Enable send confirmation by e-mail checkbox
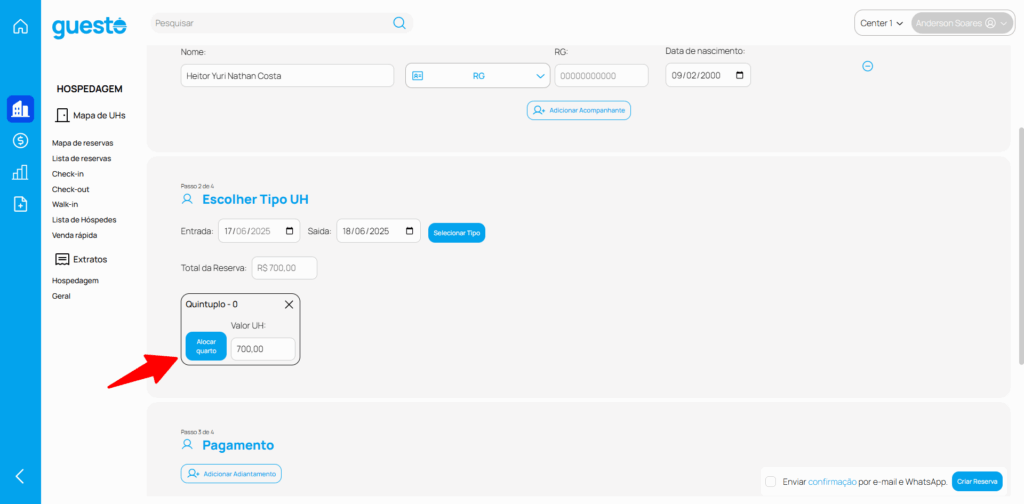The height and width of the screenshot is (504, 1024). tap(770, 481)
